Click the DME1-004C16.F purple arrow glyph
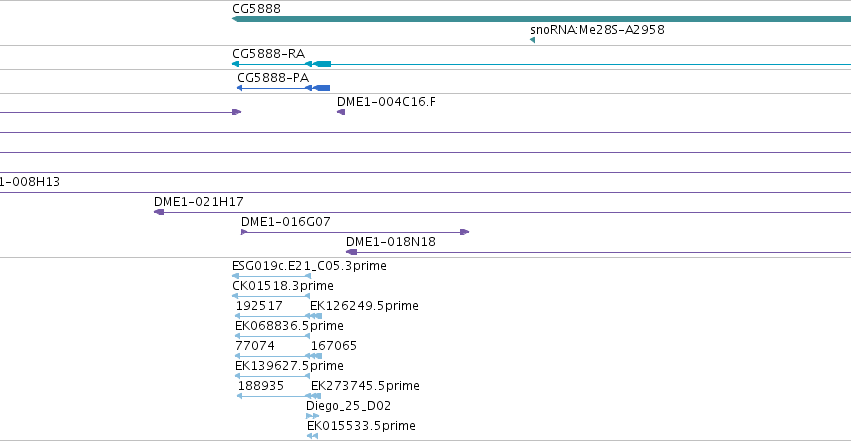Screen dimensions: 851x441 [341, 112]
